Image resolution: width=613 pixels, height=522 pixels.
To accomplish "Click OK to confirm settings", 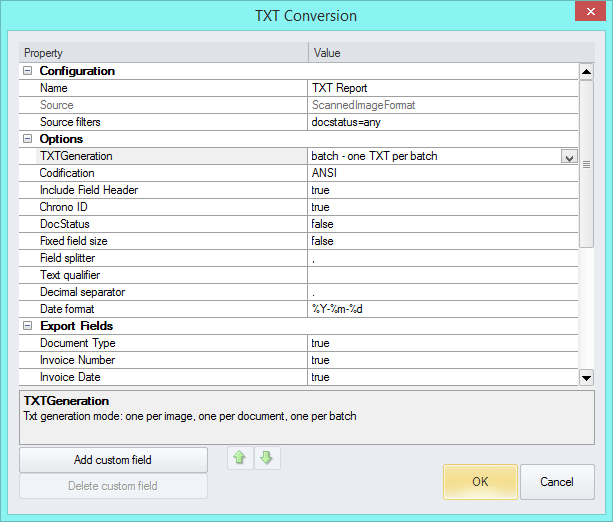I will (480, 481).
